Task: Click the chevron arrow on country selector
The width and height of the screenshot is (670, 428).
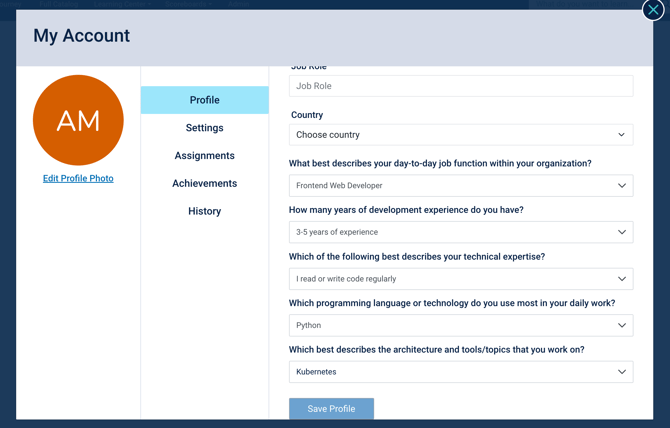Action: pyautogui.click(x=621, y=135)
